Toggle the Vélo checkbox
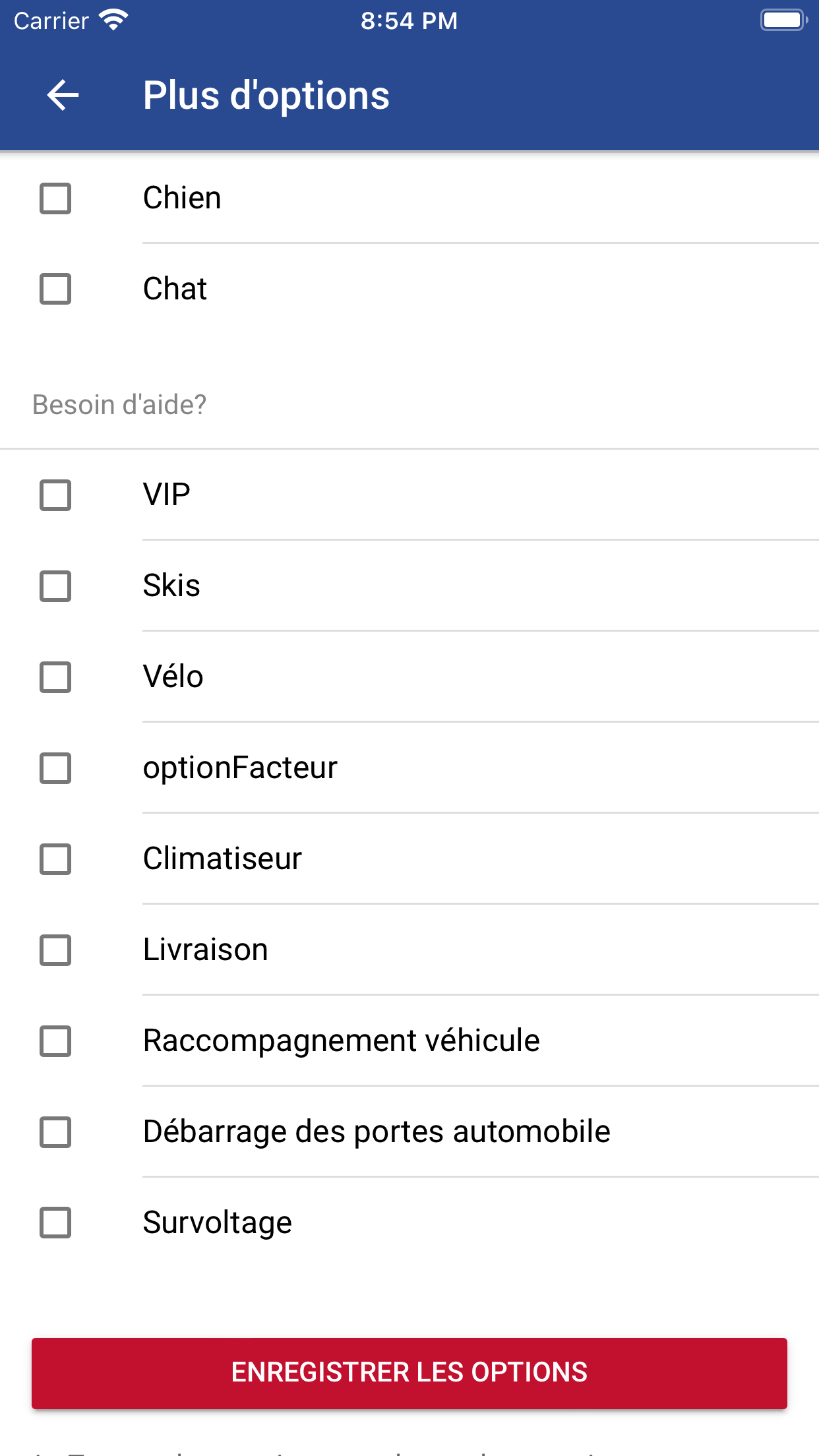 click(55, 677)
